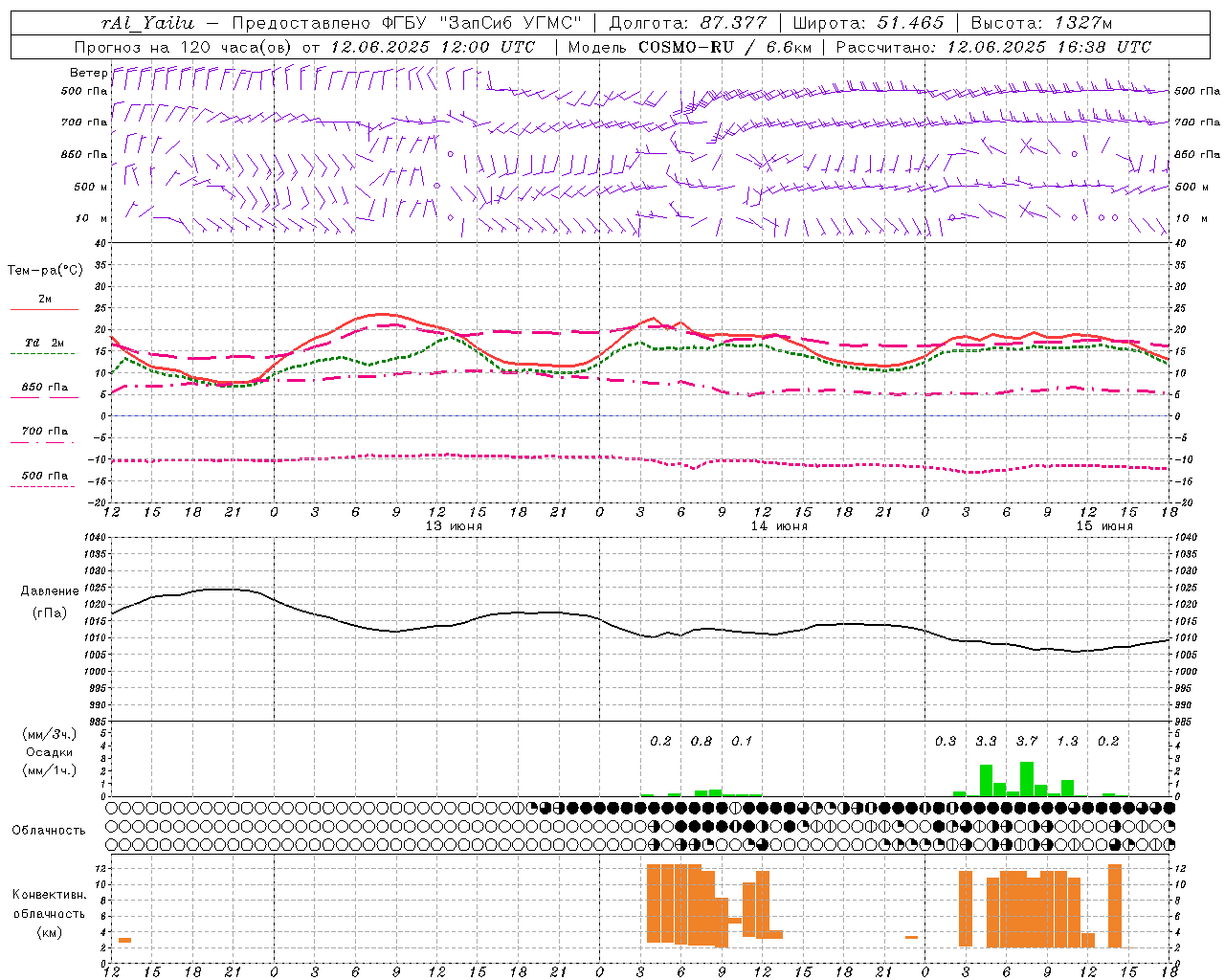Screen dimensions: 1225x980
Task: Click the (мм/3ч.) precipitation unit label
Action: point(50,734)
